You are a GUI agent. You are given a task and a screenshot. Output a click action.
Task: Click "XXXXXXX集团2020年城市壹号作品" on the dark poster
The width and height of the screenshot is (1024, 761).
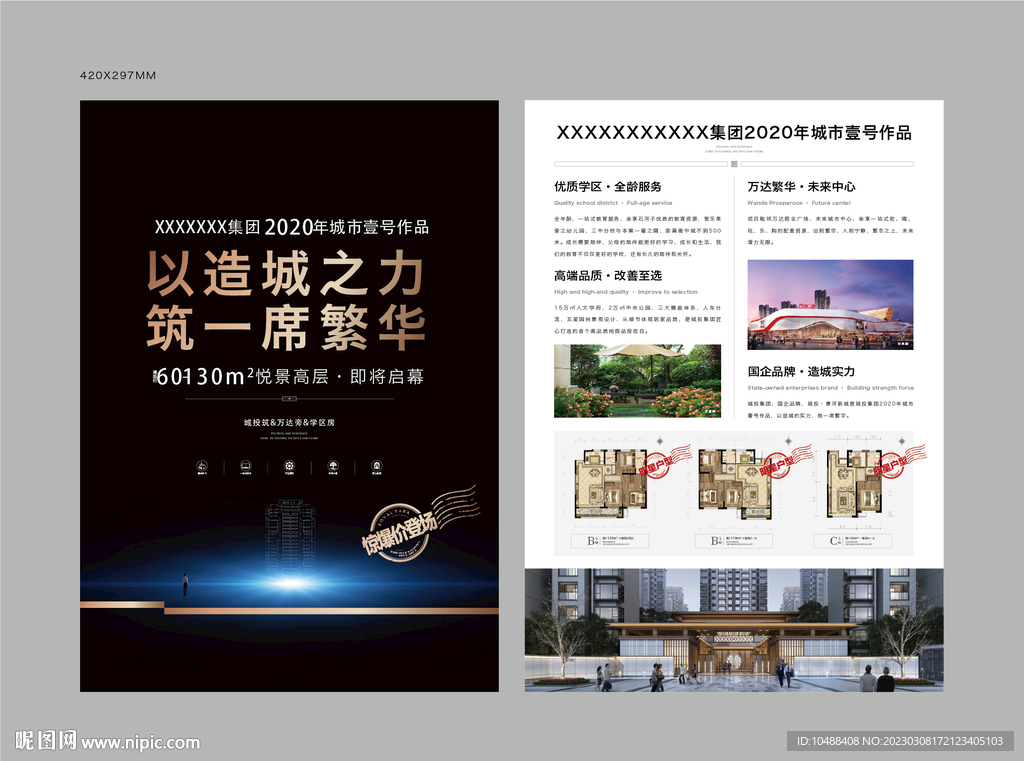(291, 227)
